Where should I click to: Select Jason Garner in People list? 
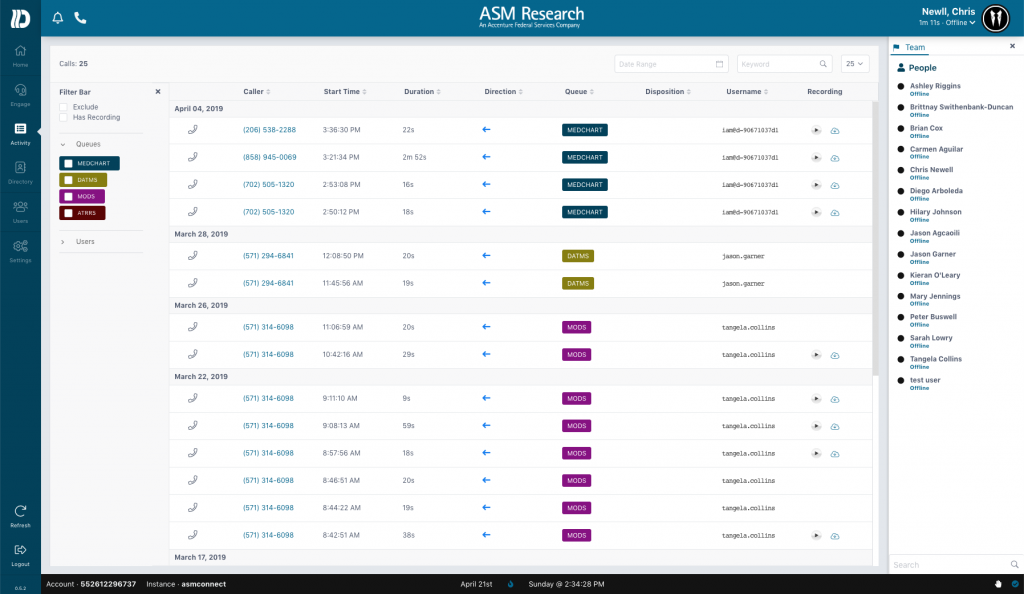933,254
